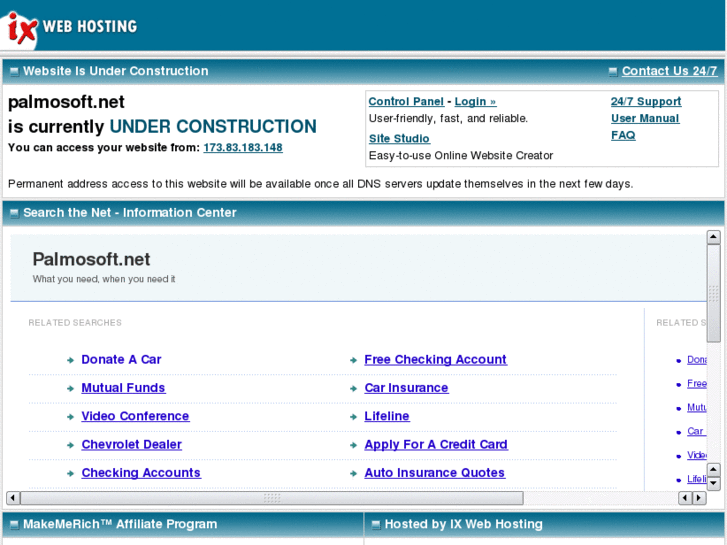Open the Control Panel link
Screen dimensions: 727x545
point(406,102)
